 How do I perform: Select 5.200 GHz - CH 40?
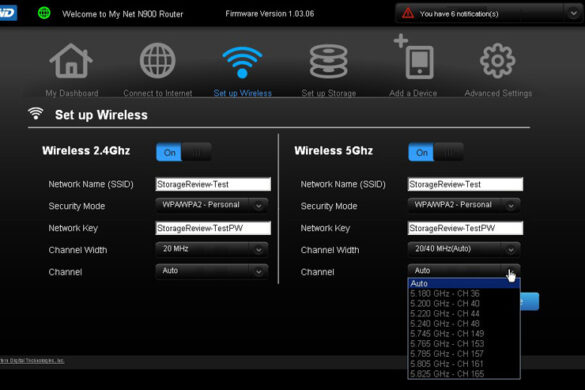pyautogui.click(x=464, y=304)
